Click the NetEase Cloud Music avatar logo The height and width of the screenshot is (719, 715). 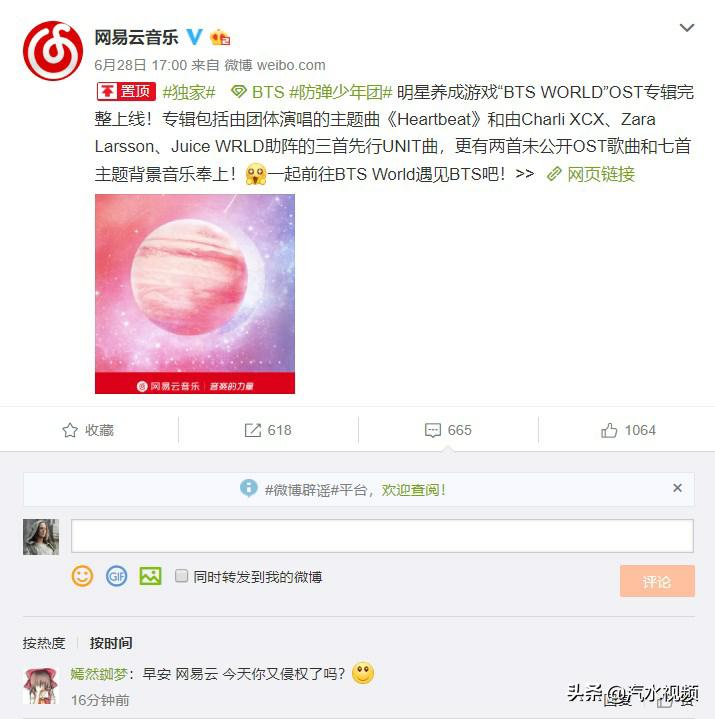tap(53, 50)
